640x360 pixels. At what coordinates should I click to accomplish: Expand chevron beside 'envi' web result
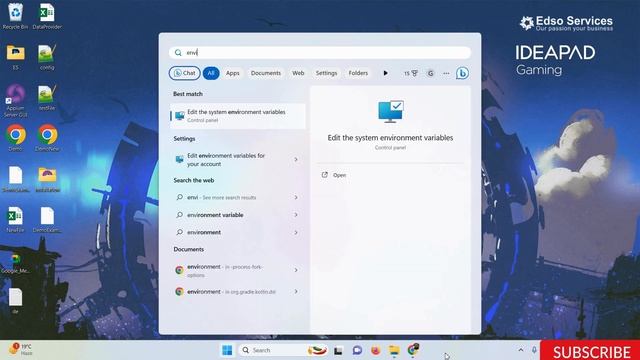pos(296,197)
